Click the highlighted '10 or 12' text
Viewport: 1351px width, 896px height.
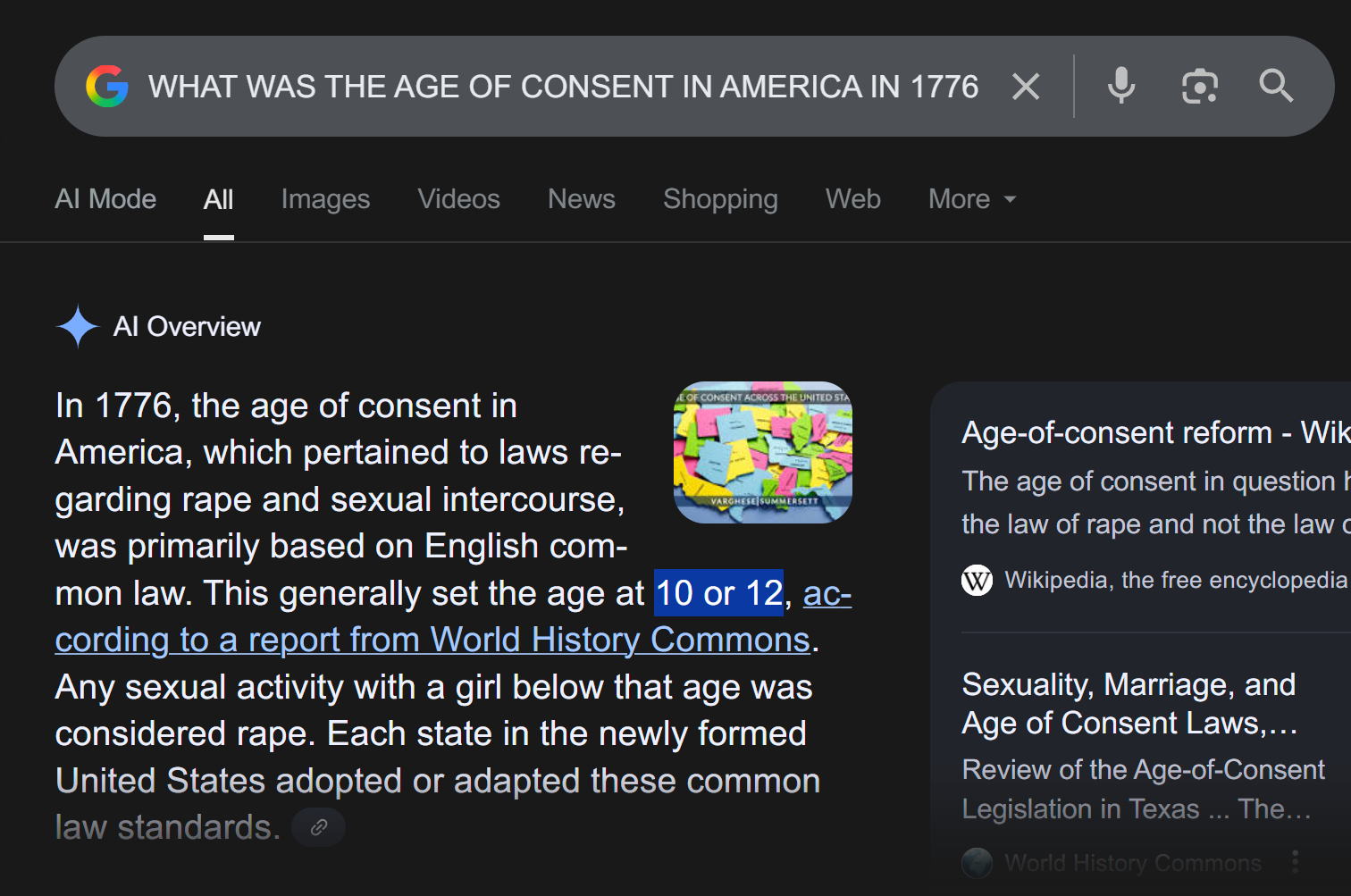(x=718, y=593)
